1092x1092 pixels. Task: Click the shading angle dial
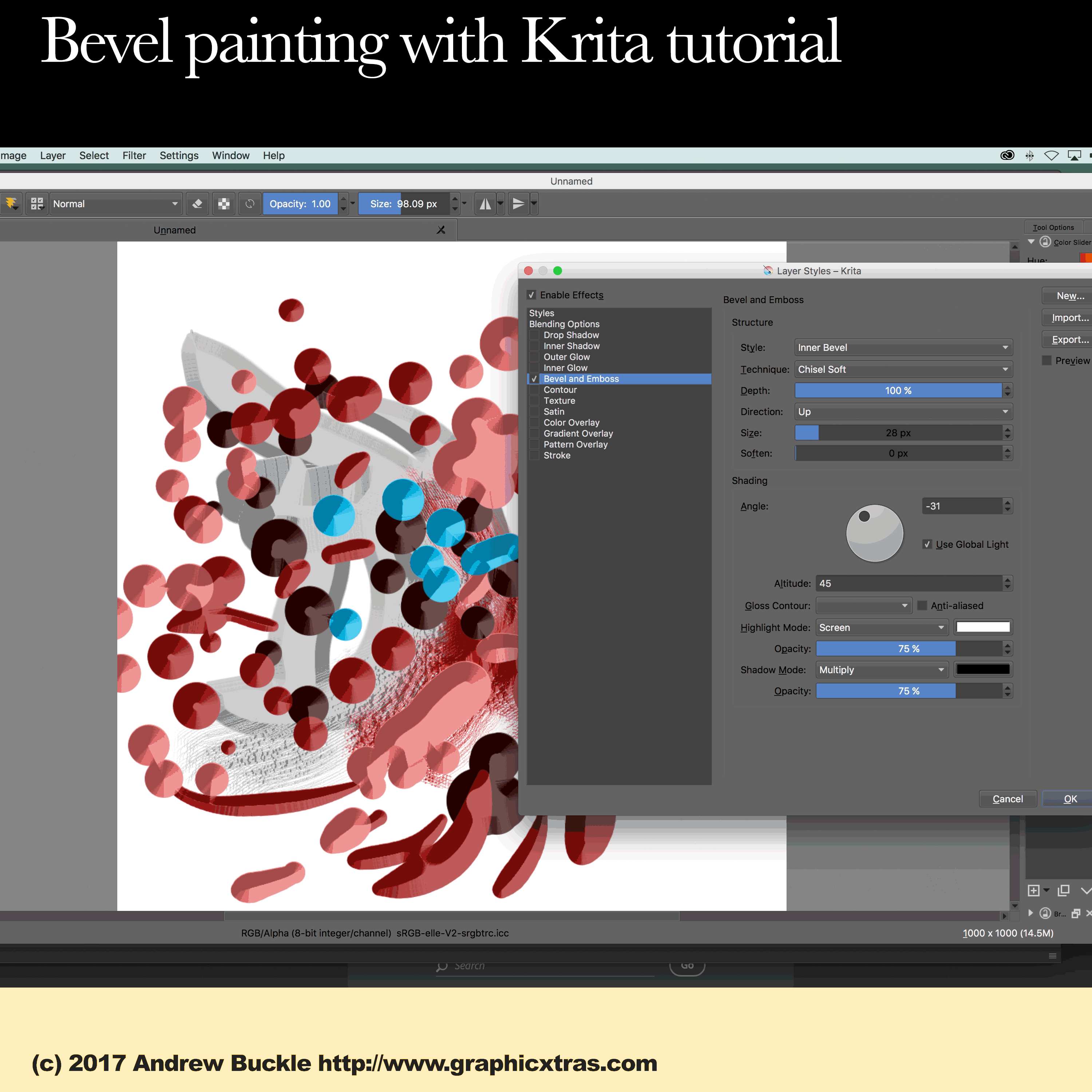pos(874,533)
